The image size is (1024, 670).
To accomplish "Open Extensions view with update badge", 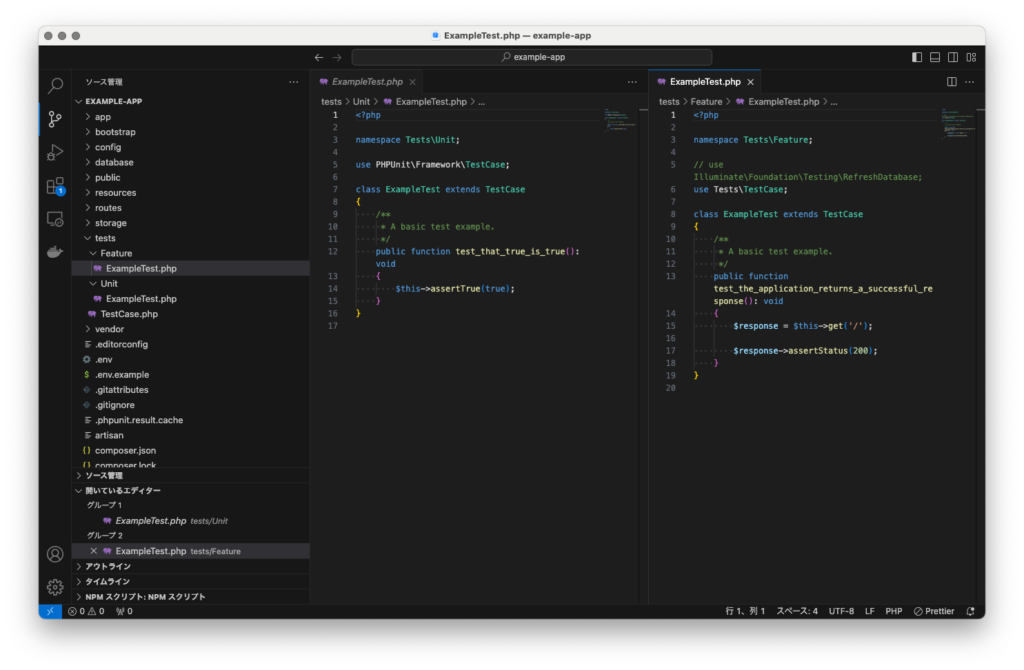I will coord(55,186).
